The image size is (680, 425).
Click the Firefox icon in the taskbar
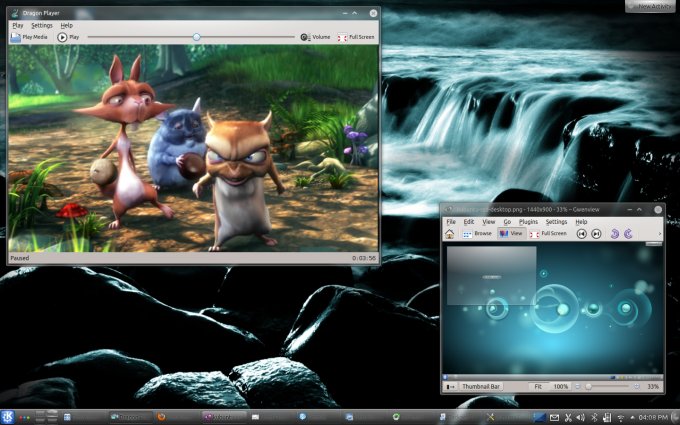point(161,417)
